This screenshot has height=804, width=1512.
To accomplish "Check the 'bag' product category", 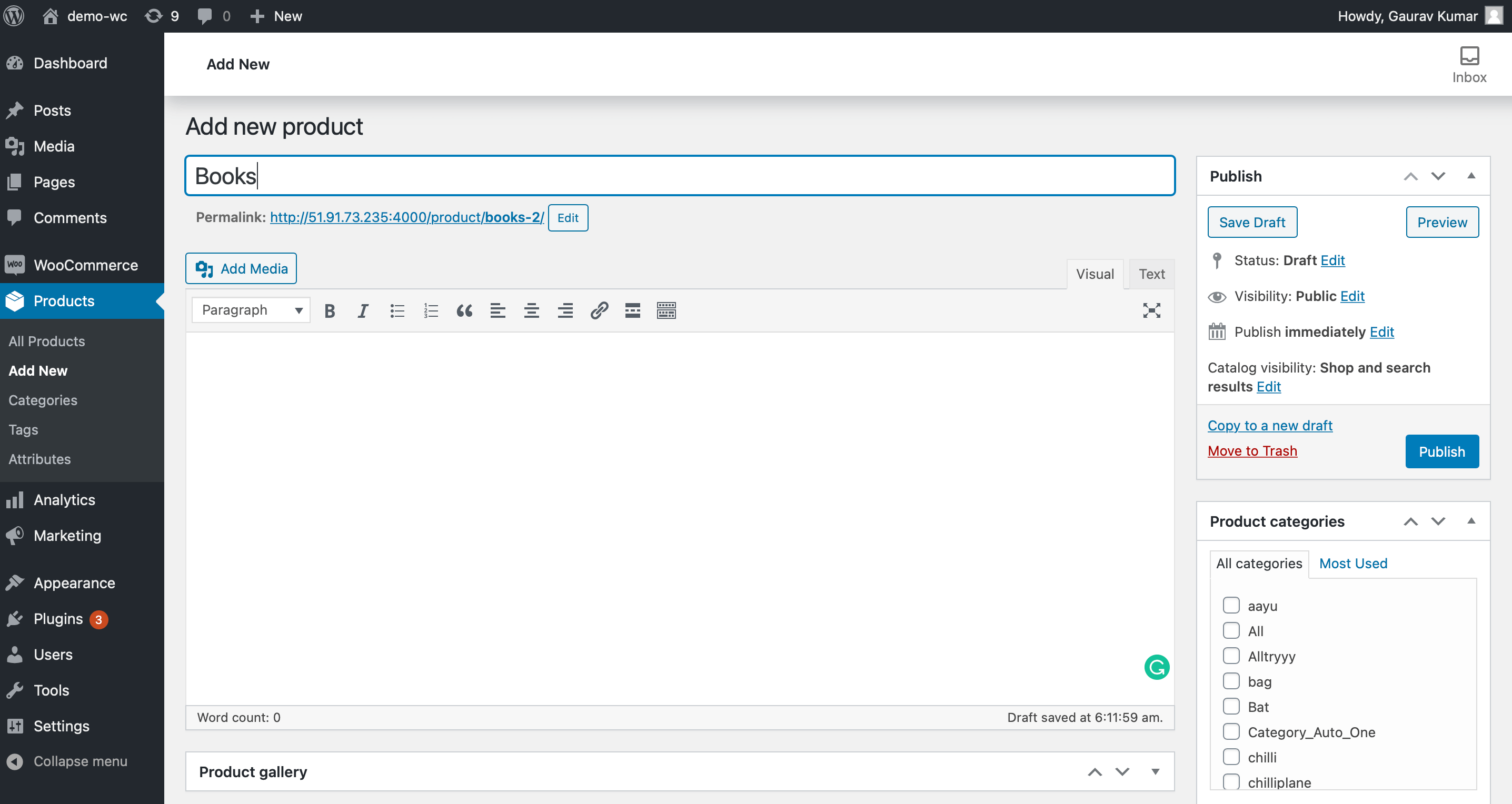I will [x=1231, y=681].
